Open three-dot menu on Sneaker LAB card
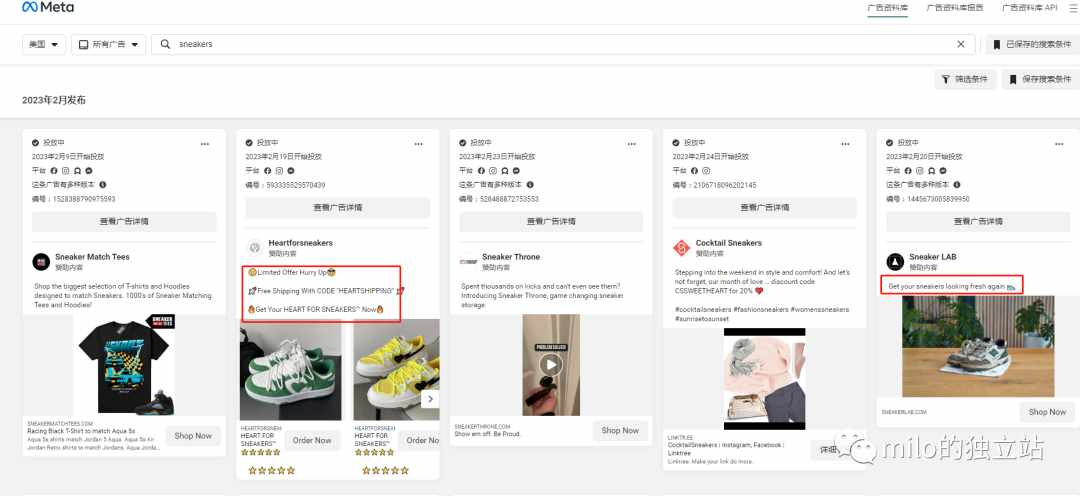 [x=1059, y=144]
